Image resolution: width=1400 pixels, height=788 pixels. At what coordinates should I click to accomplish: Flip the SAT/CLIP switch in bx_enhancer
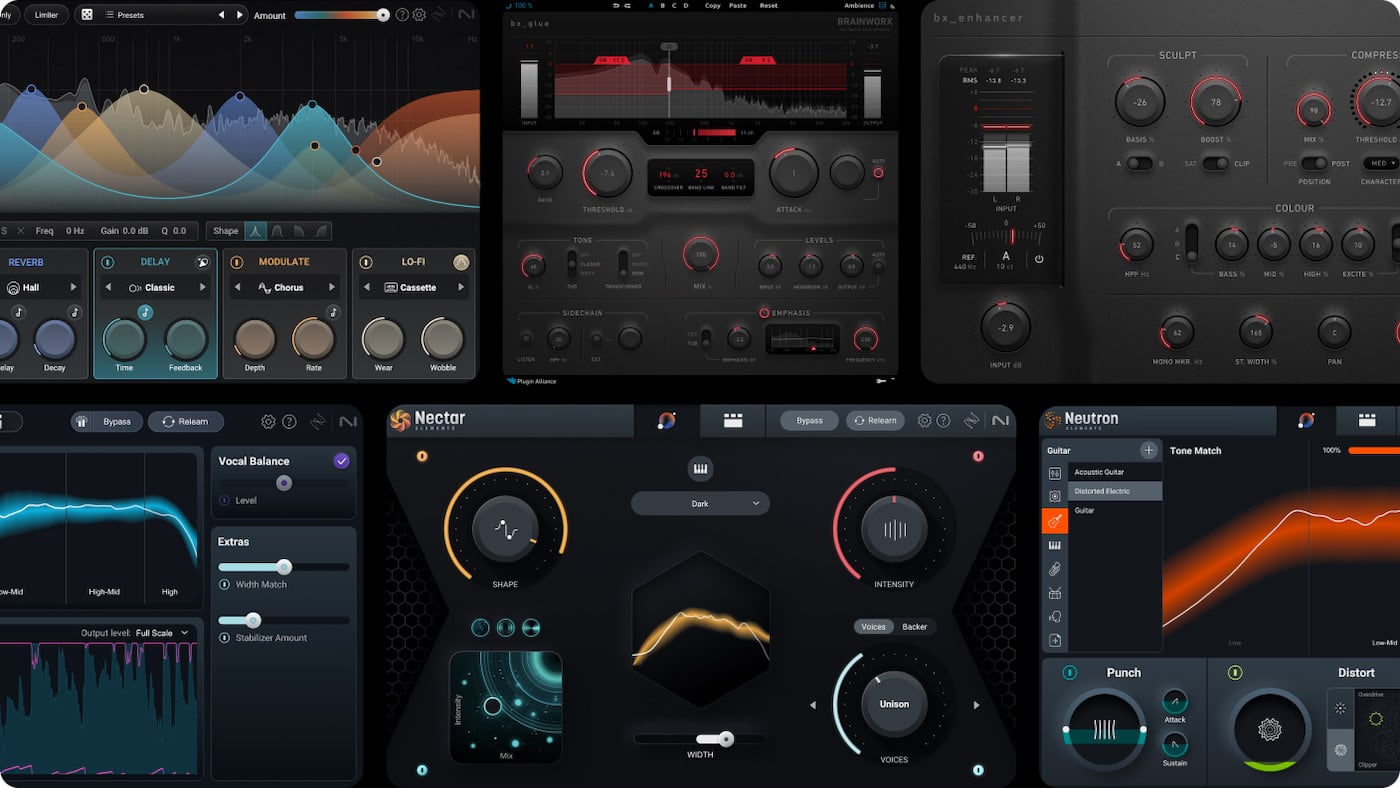1215,163
